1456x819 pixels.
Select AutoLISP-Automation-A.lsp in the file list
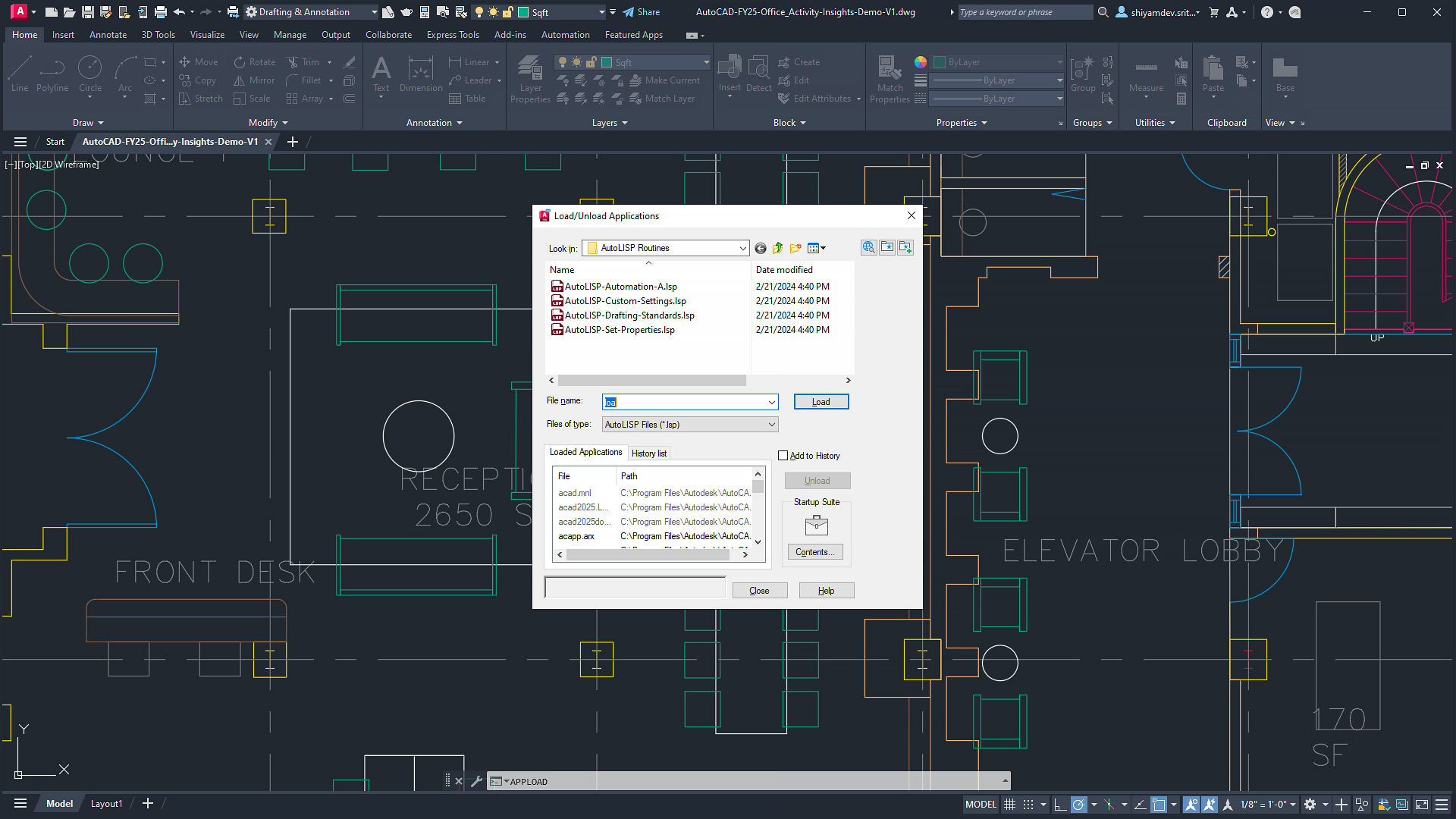620,286
